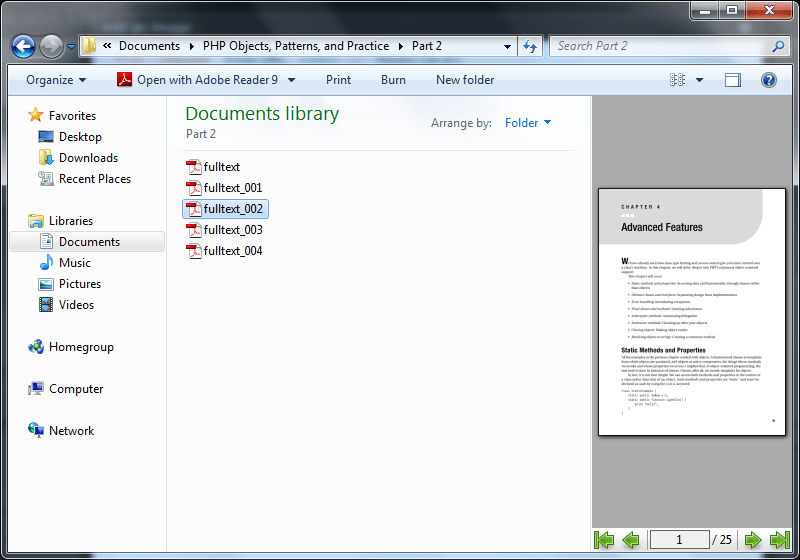Select Homegroup in navigation pane
The width and height of the screenshot is (800, 560).
click(81, 347)
